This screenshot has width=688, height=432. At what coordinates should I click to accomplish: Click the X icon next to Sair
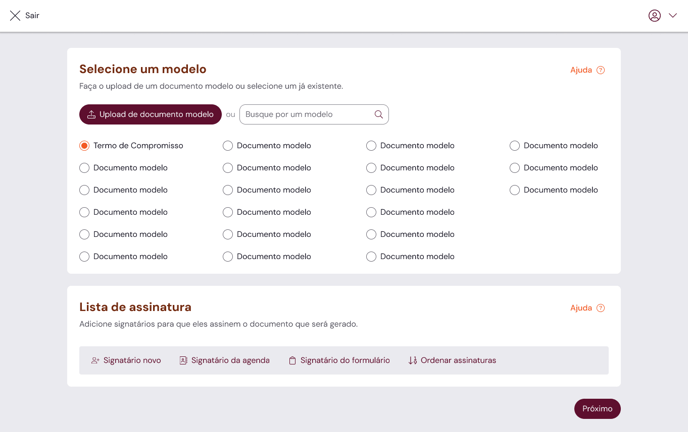15,16
